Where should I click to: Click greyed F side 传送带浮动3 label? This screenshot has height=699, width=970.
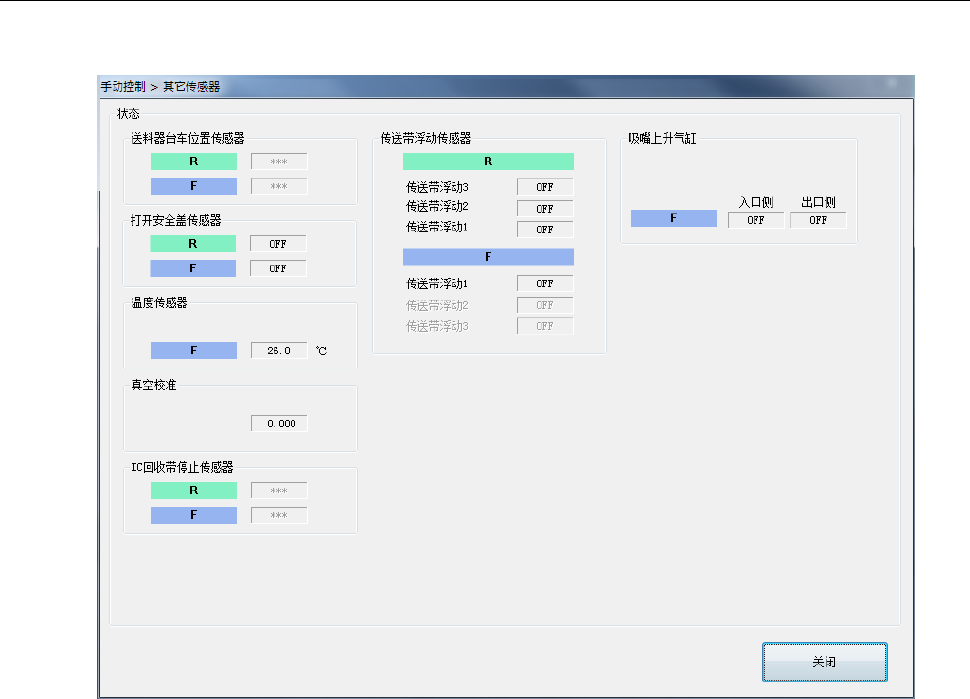(437, 327)
